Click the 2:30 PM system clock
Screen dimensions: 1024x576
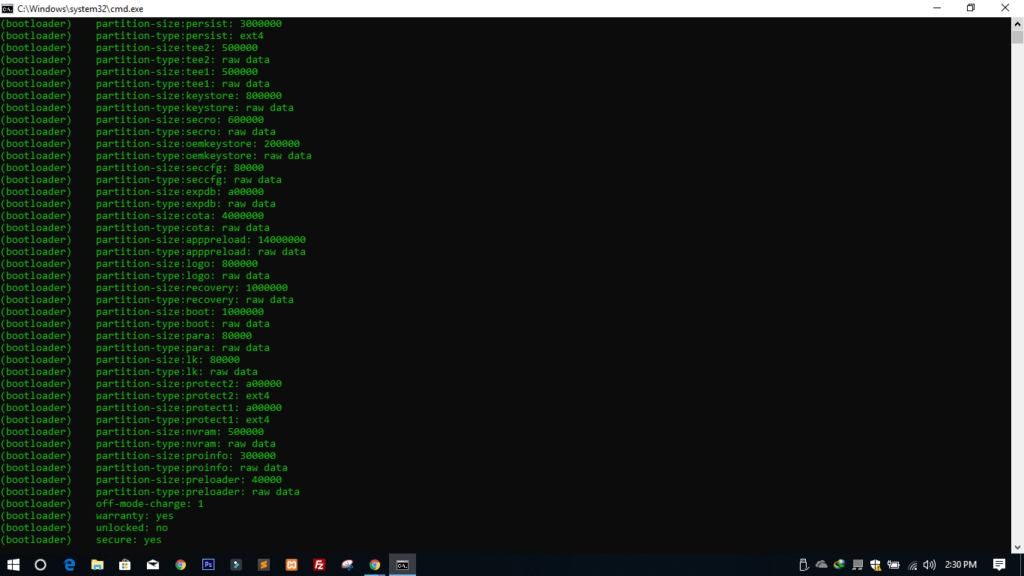coord(962,565)
